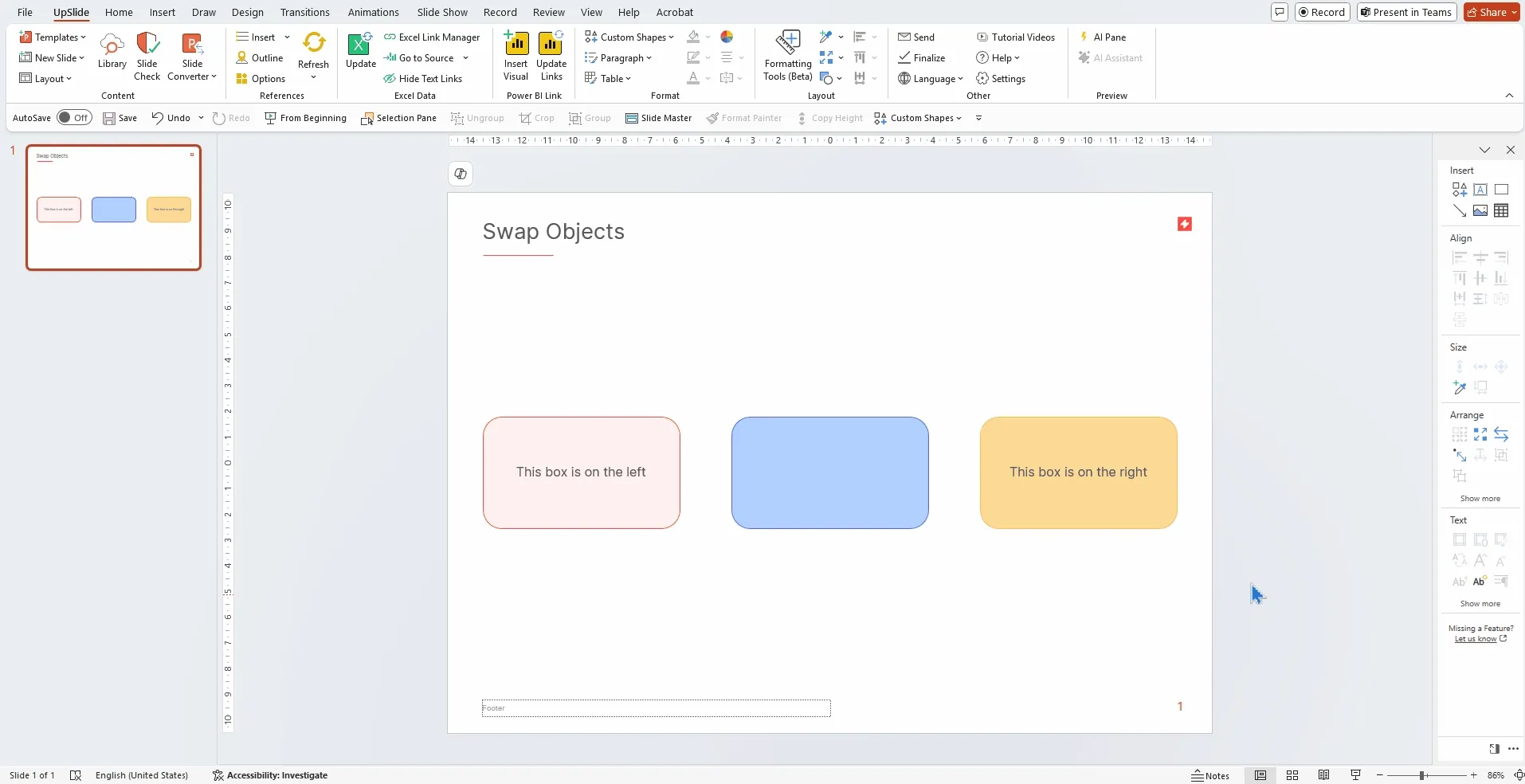Open the Help dropdown
The width and height of the screenshot is (1525, 784).
(998, 57)
